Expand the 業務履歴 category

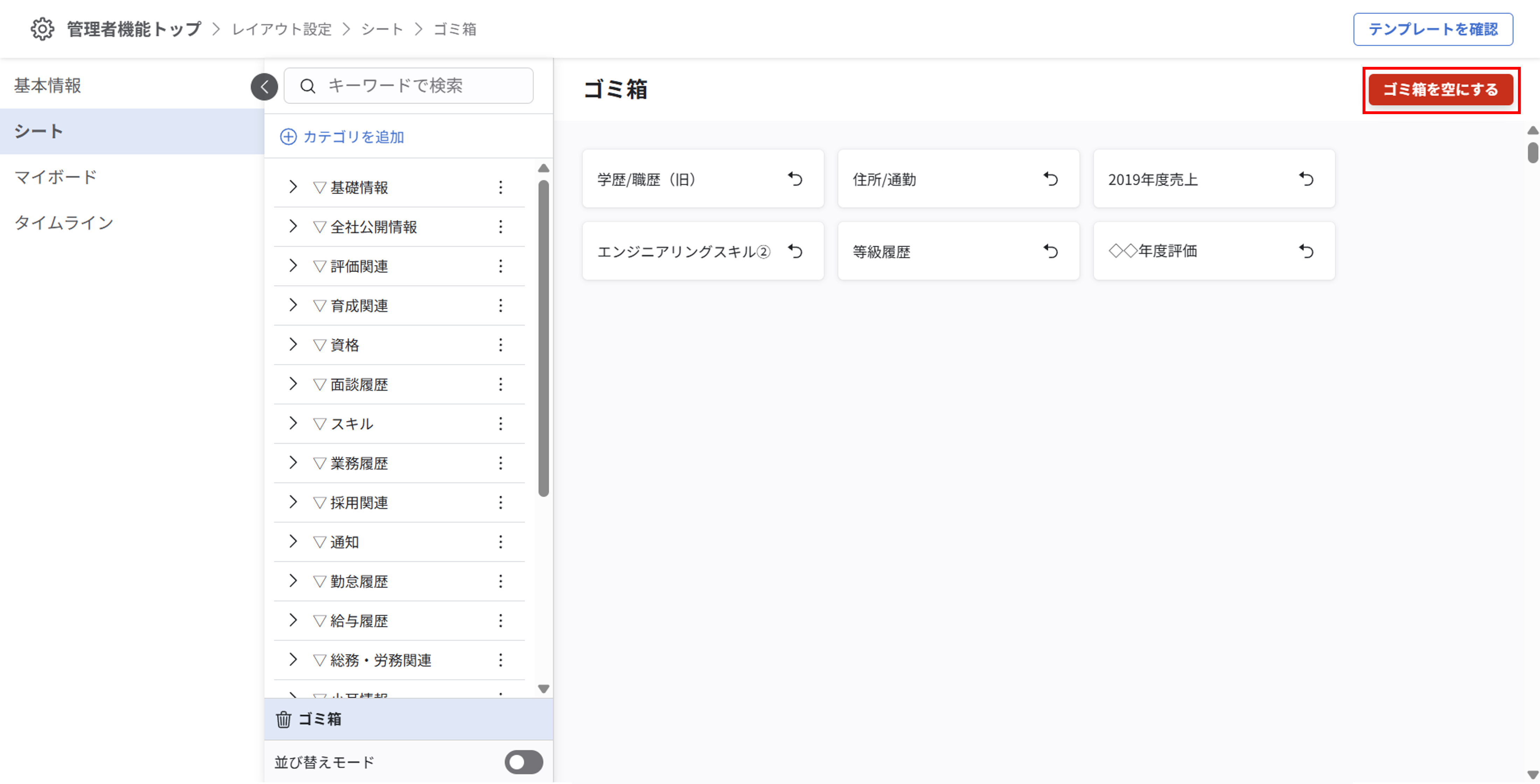pos(293,463)
